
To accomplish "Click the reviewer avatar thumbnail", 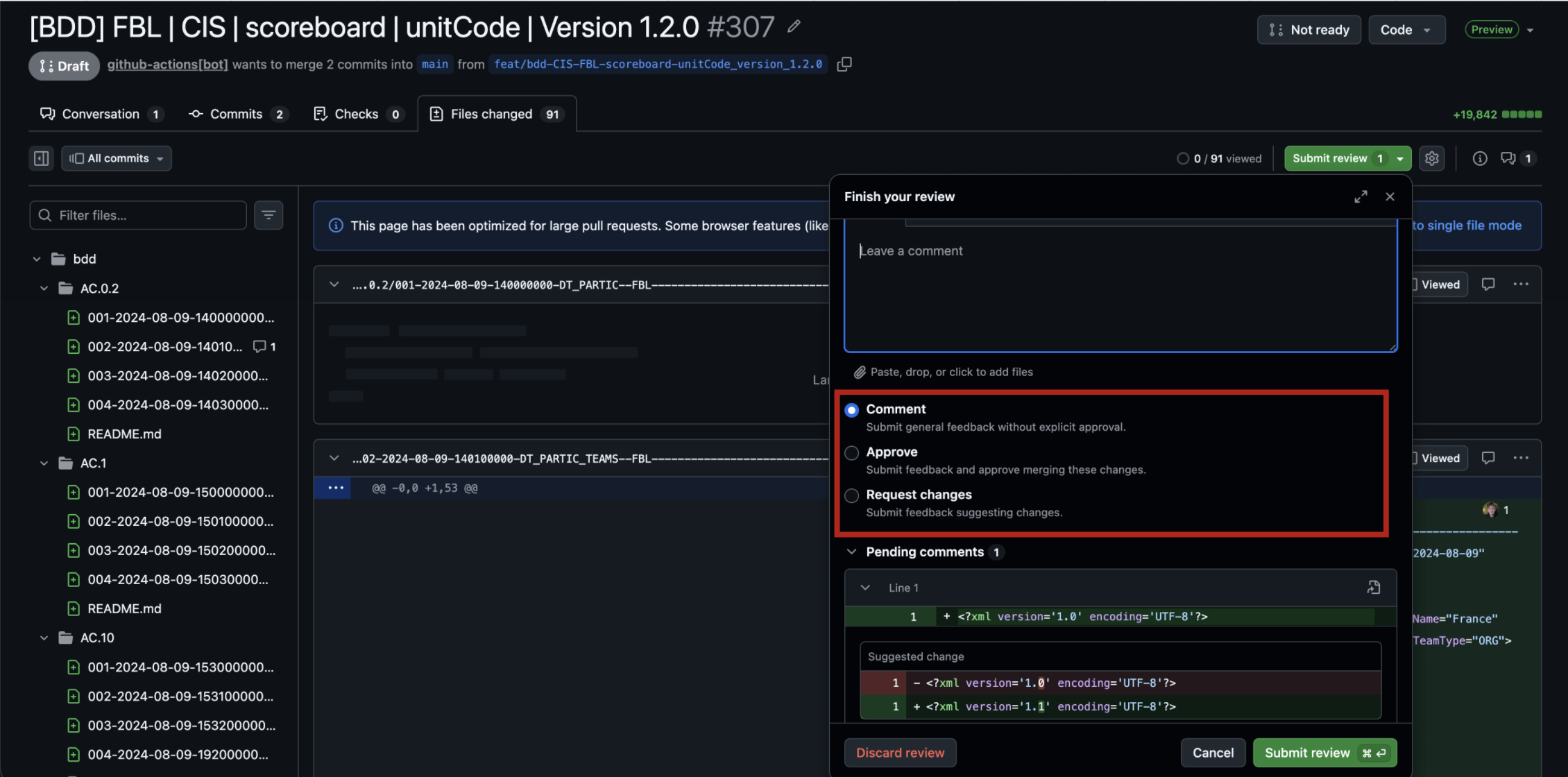I will 1490,510.
